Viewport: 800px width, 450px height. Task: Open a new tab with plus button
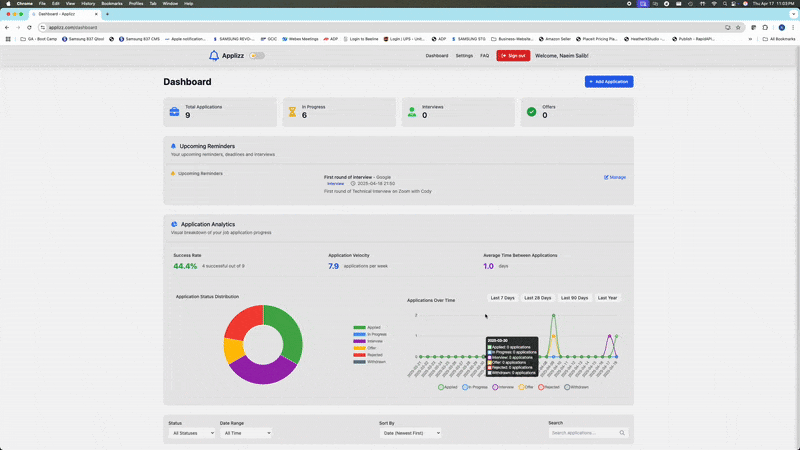107,14
